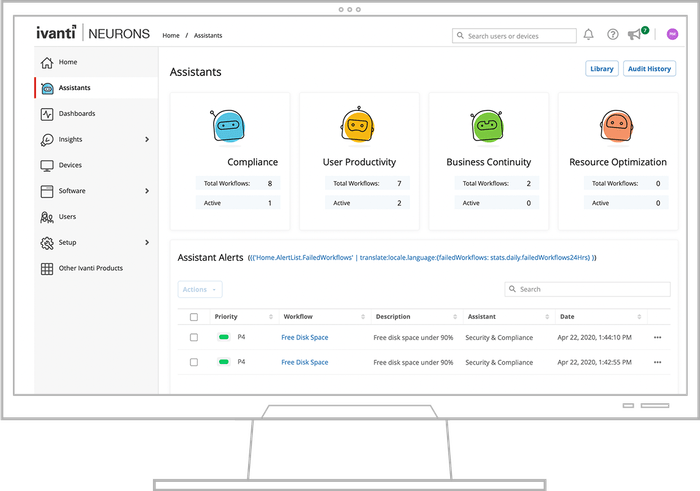Check the second Free Disk Space row checkbox
Image resolution: width=700 pixels, height=491 pixels.
[x=194, y=362]
